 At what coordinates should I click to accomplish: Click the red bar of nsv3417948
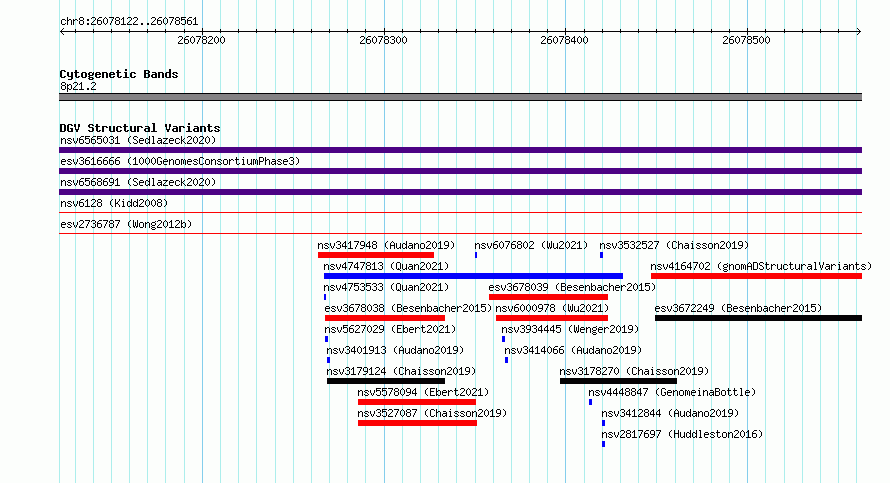376,255
